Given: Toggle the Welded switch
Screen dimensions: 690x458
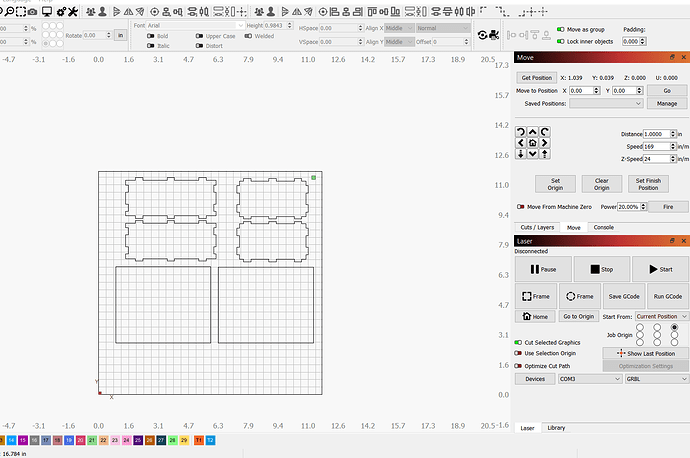Looking at the screenshot, I should click(x=248, y=36).
